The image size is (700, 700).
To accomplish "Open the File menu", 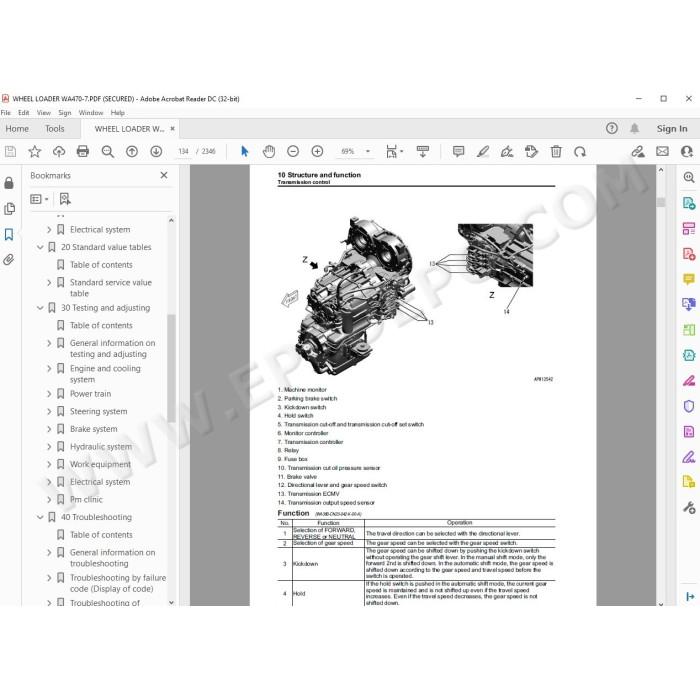I will [6, 113].
